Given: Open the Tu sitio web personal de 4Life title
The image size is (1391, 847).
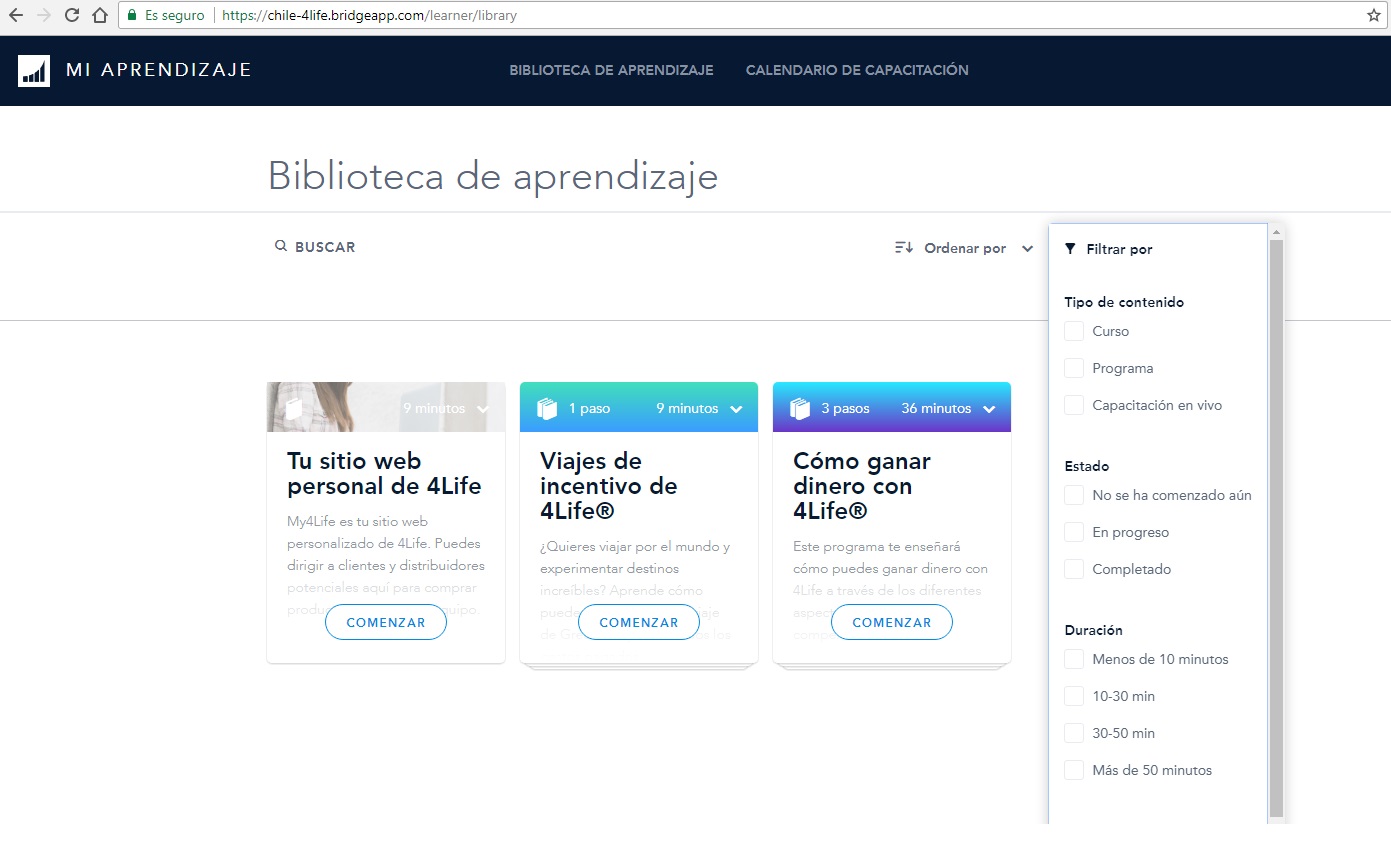Looking at the screenshot, I should pyautogui.click(x=384, y=474).
